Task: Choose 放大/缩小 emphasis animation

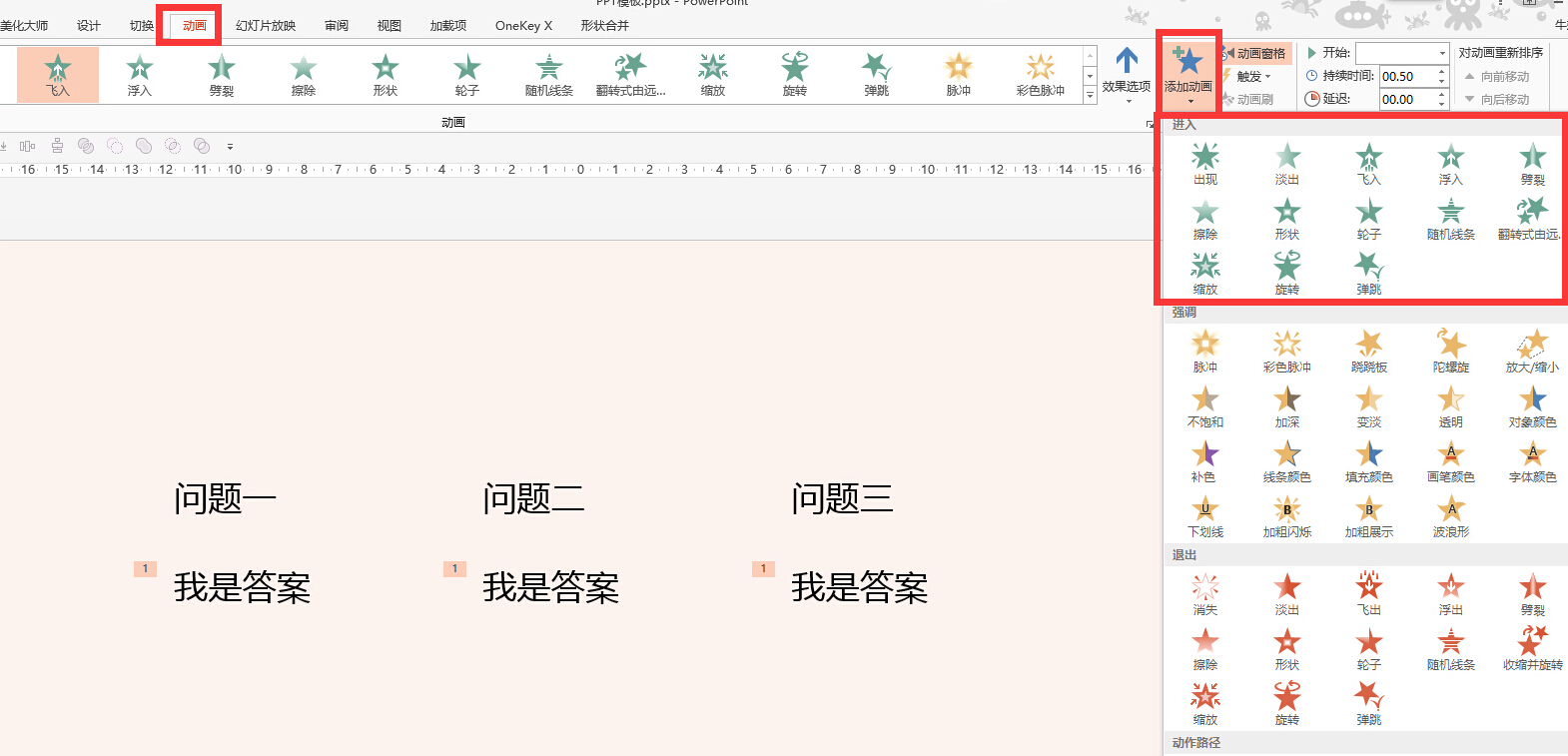Action: (1533, 352)
